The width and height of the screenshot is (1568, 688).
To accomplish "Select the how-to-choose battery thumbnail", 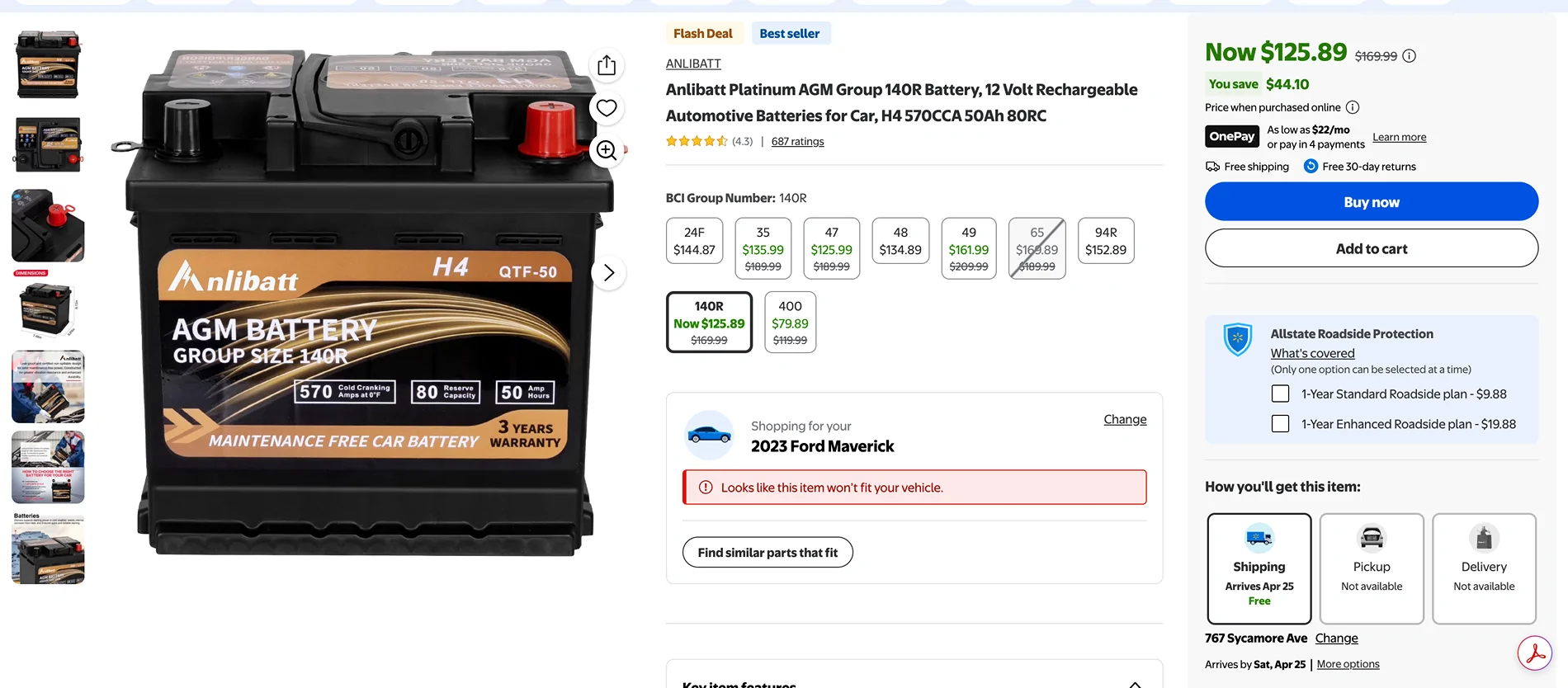I will coord(48,467).
